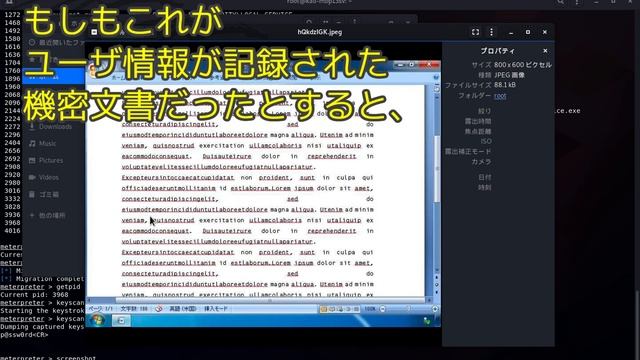Click the Windows Start orb in the screenshot
Screen dimensions: 640x360
pos(98,320)
